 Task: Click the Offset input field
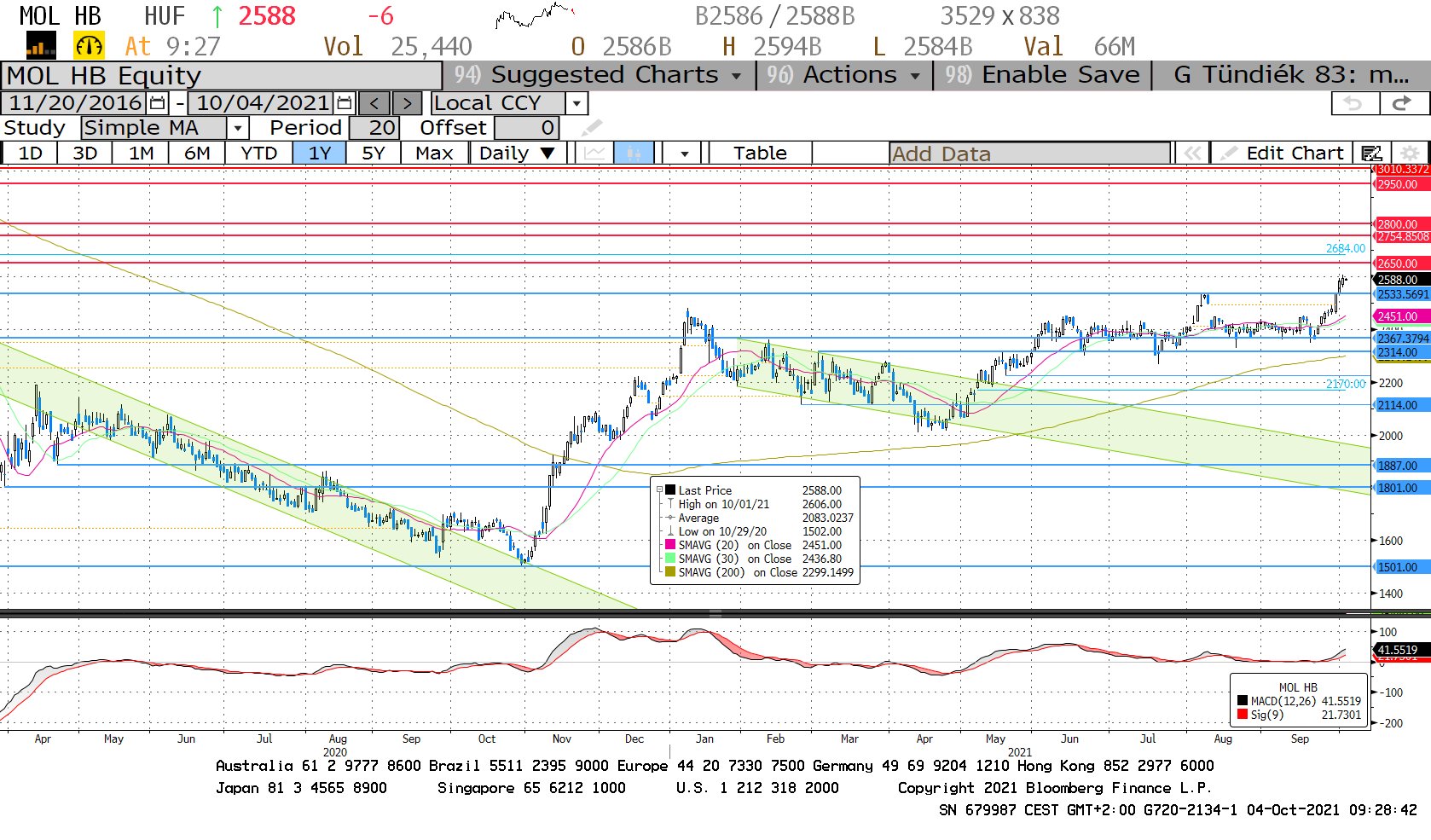(x=526, y=128)
